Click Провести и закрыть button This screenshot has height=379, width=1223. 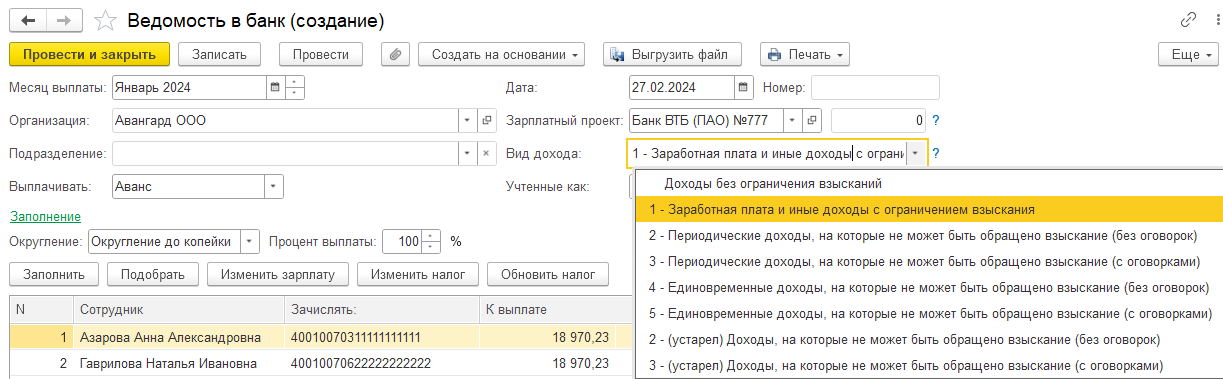point(90,54)
